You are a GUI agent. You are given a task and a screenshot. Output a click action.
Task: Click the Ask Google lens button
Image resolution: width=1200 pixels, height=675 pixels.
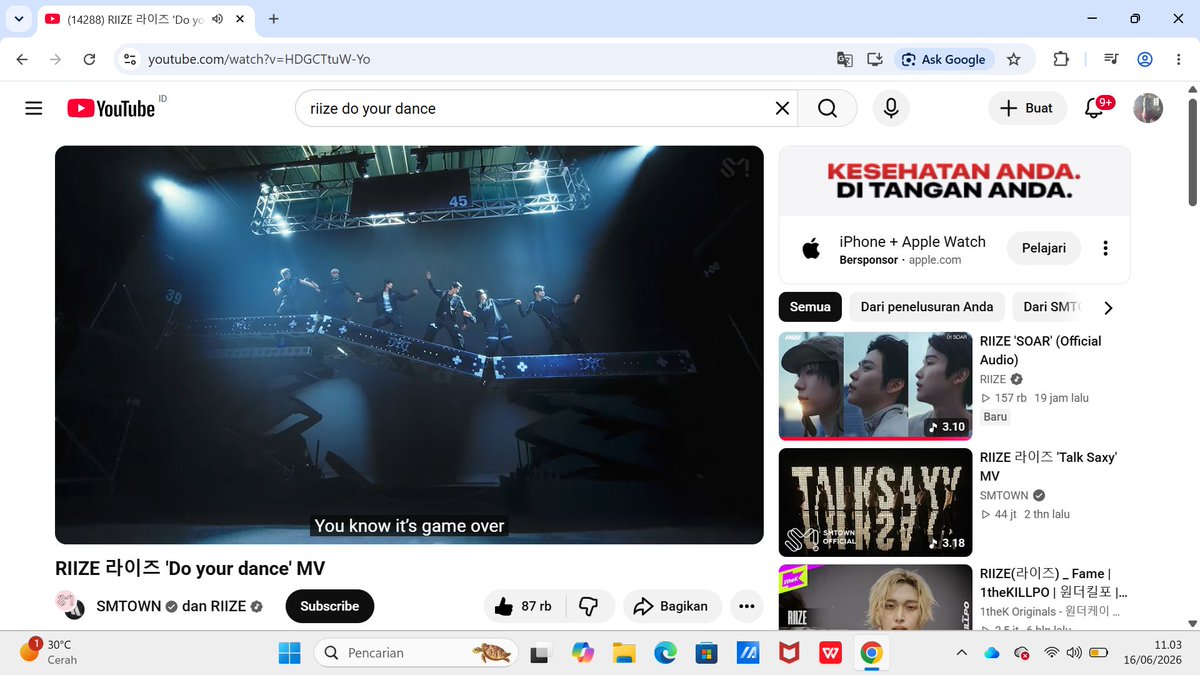pyautogui.click(x=943, y=59)
